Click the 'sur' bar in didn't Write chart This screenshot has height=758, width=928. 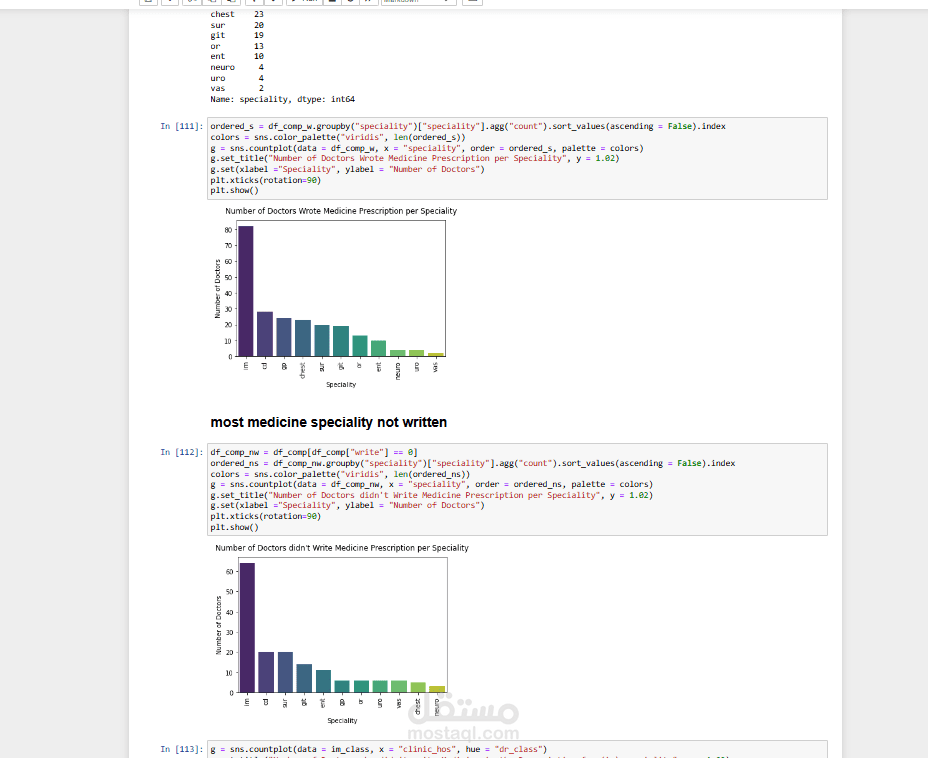coord(285,673)
